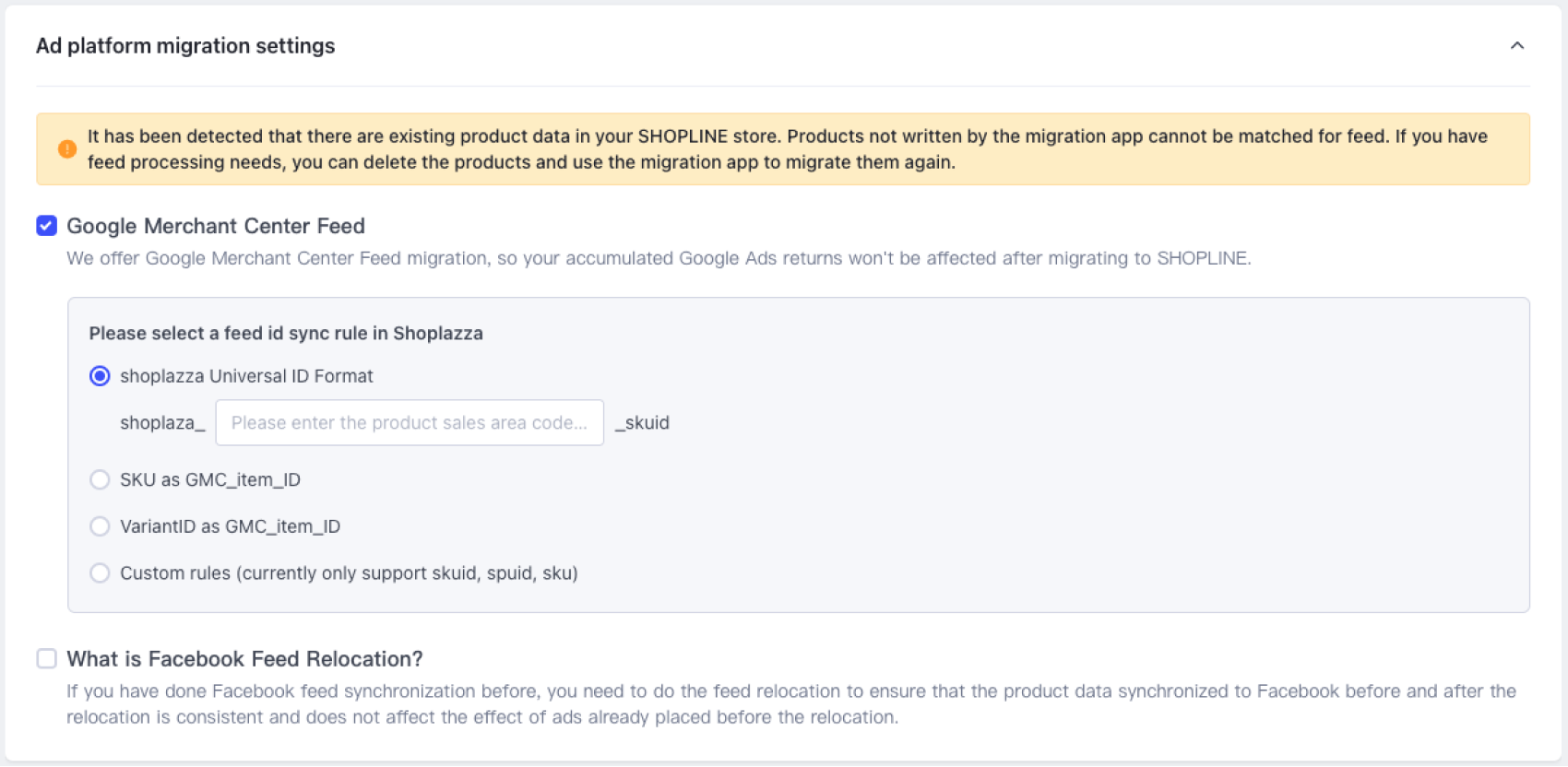
Task: Click the feed id sync rule heading
Action: (286, 334)
